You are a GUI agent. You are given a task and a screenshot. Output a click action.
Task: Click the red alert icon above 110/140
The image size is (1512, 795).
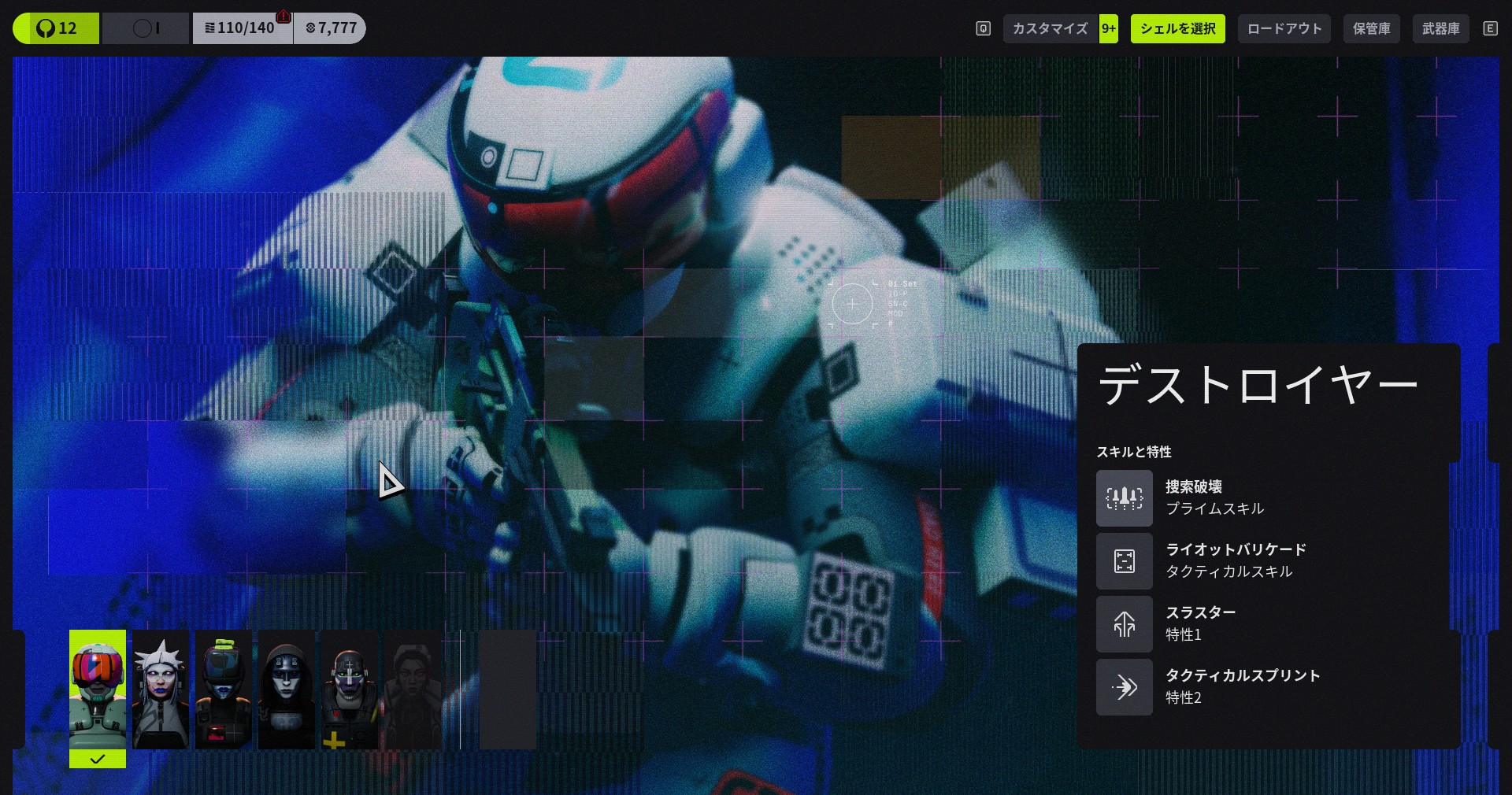(283, 17)
